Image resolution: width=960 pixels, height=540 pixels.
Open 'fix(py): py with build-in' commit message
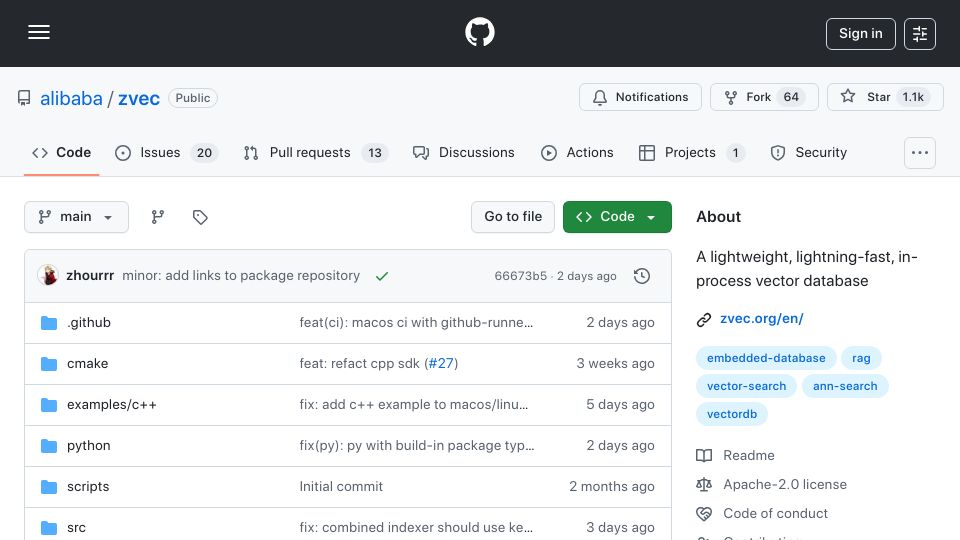416,446
